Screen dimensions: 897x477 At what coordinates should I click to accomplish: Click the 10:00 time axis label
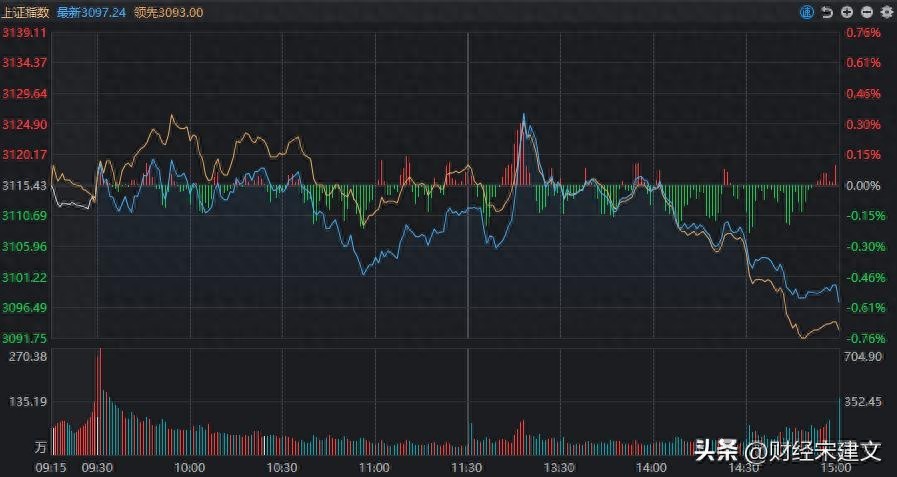pos(190,467)
